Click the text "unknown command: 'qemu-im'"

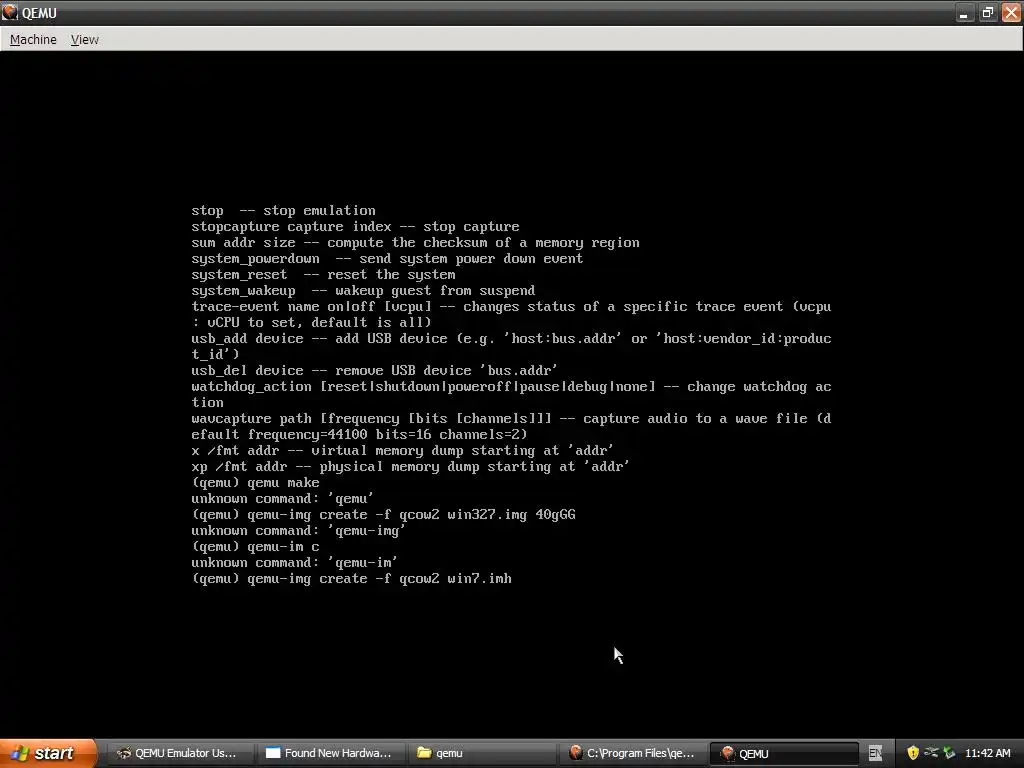pyautogui.click(x=295, y=562)
